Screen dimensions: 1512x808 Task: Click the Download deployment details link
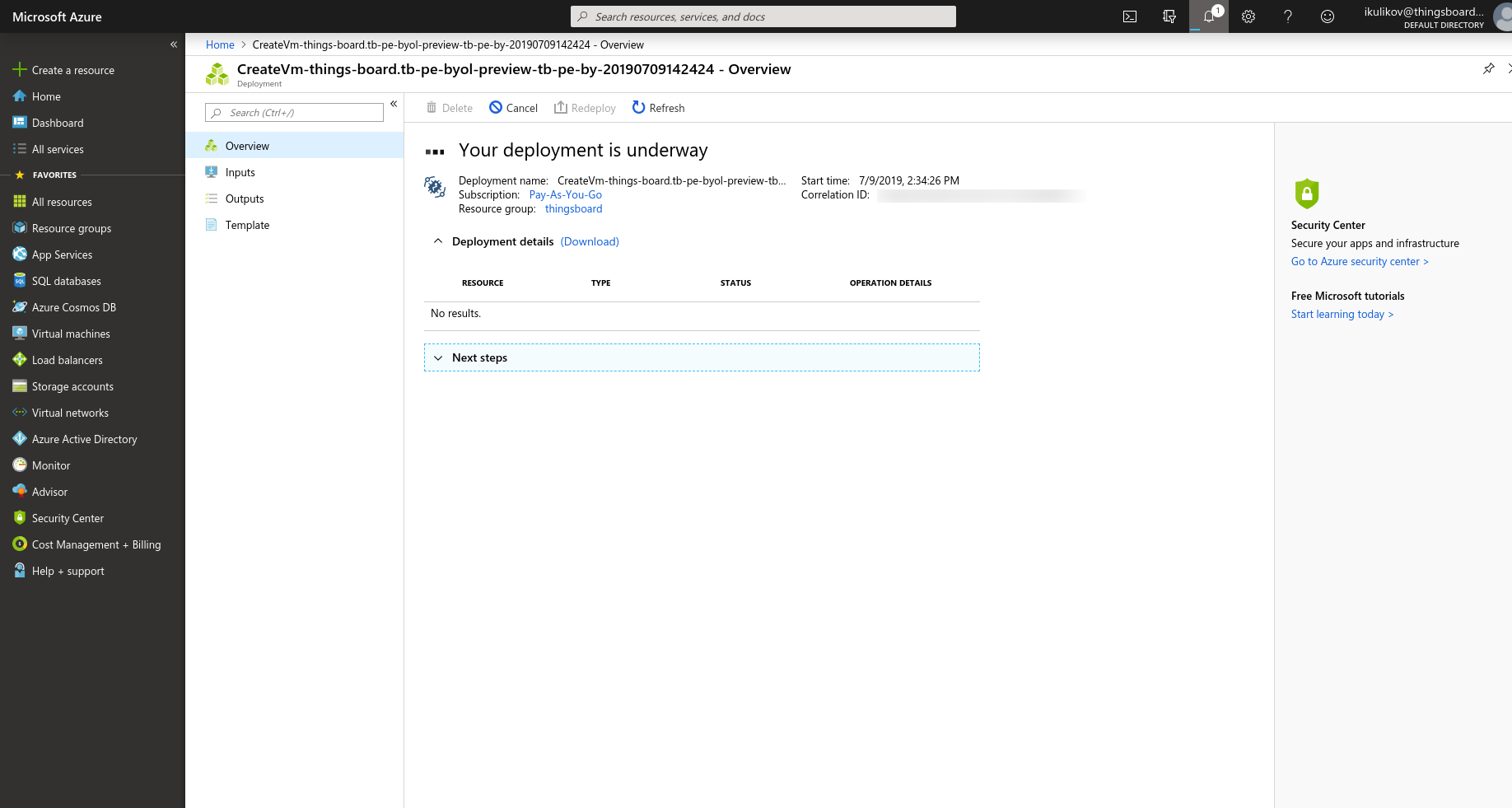tap(590, 241)
